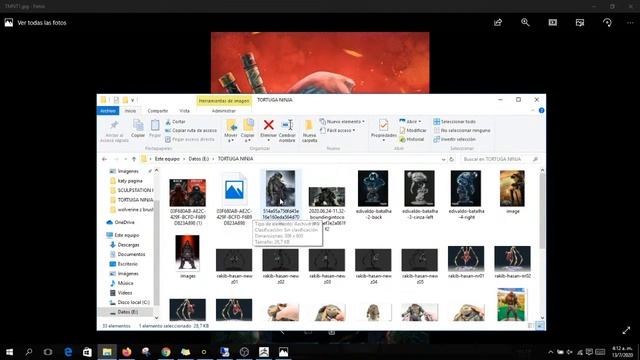Image resolution: width=640 pixels, height=360 pixels.
Task: Click the Pegar clipboard icon
Action: coord(155,125)
